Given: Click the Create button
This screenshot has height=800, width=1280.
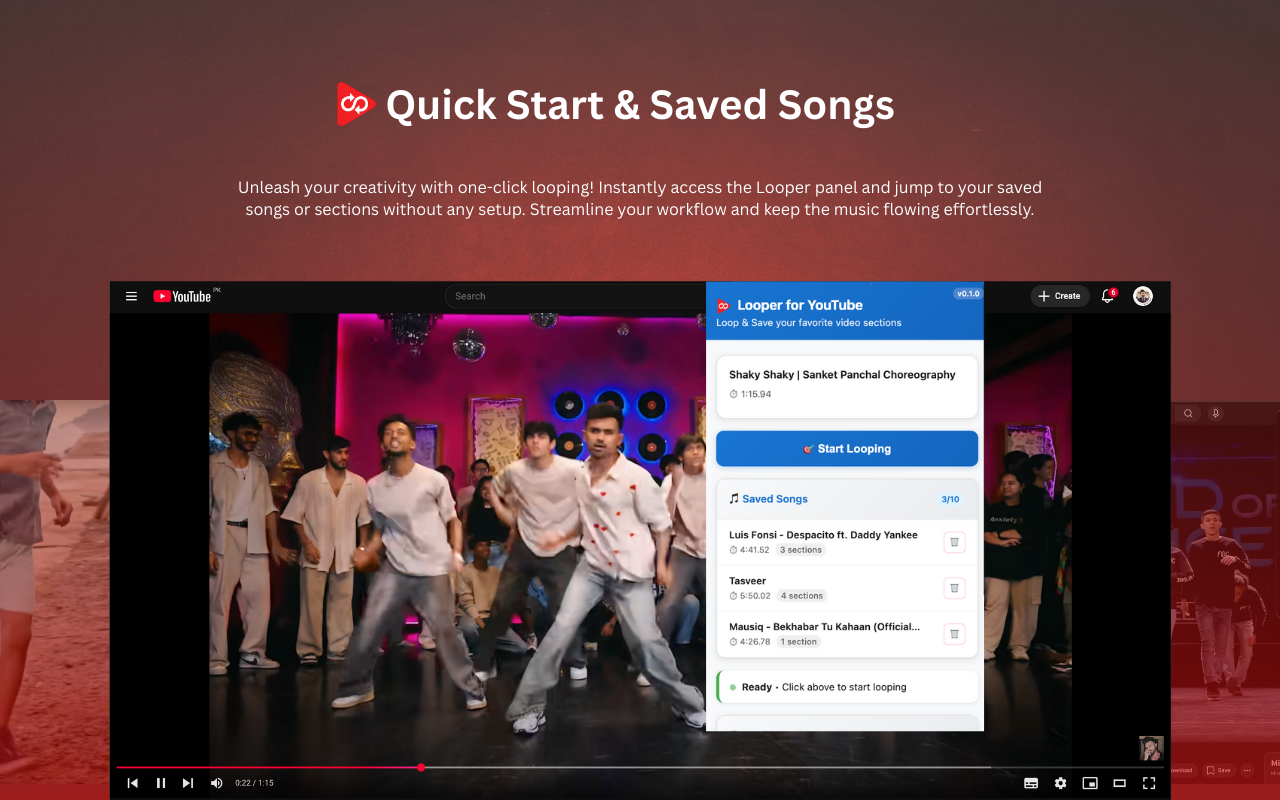Looking at the screenshot, I should [1059, 295].
